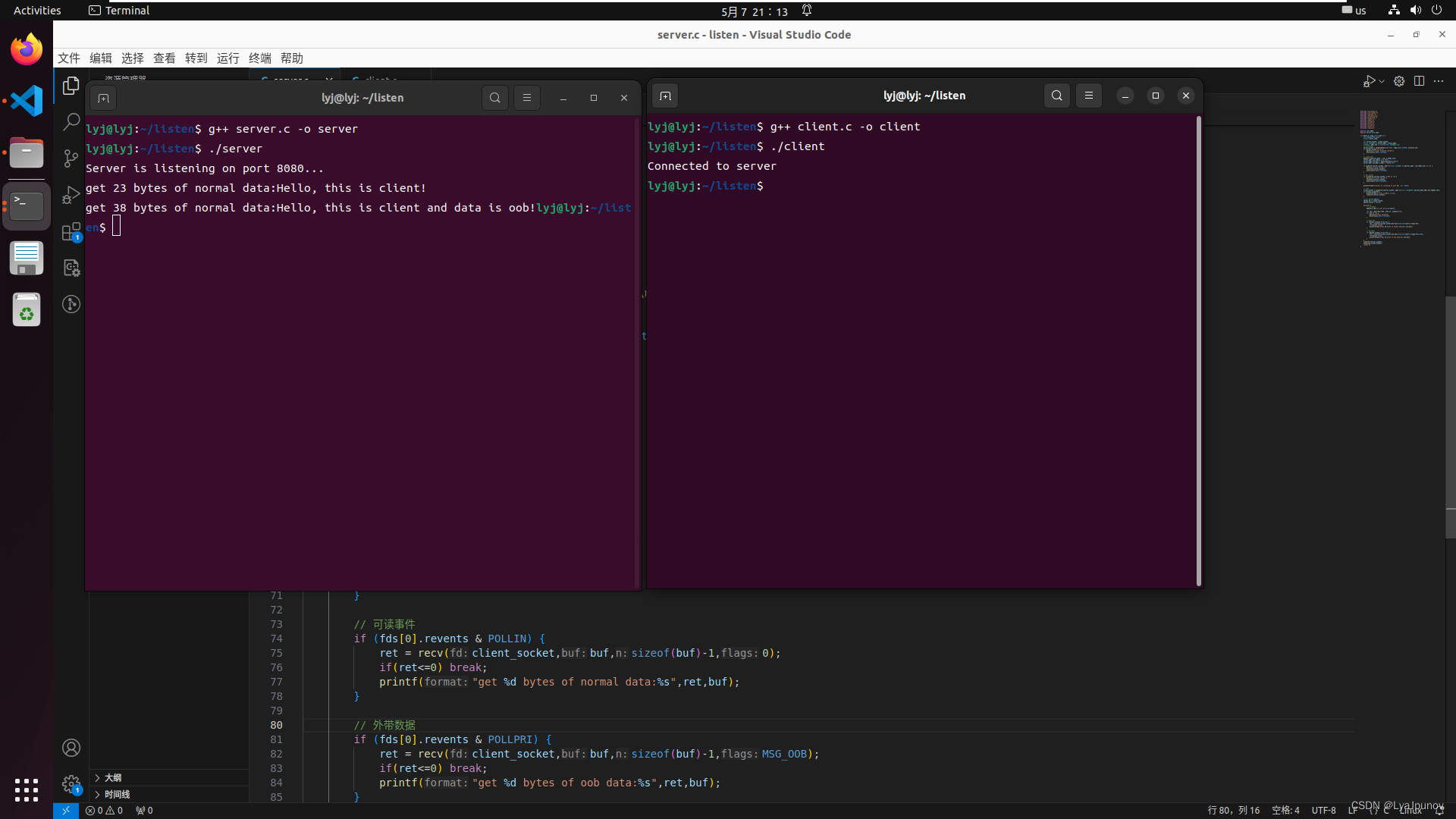Open the 运行 menu
This screenshot has height=819, width=1456.
tap(228, 58)
